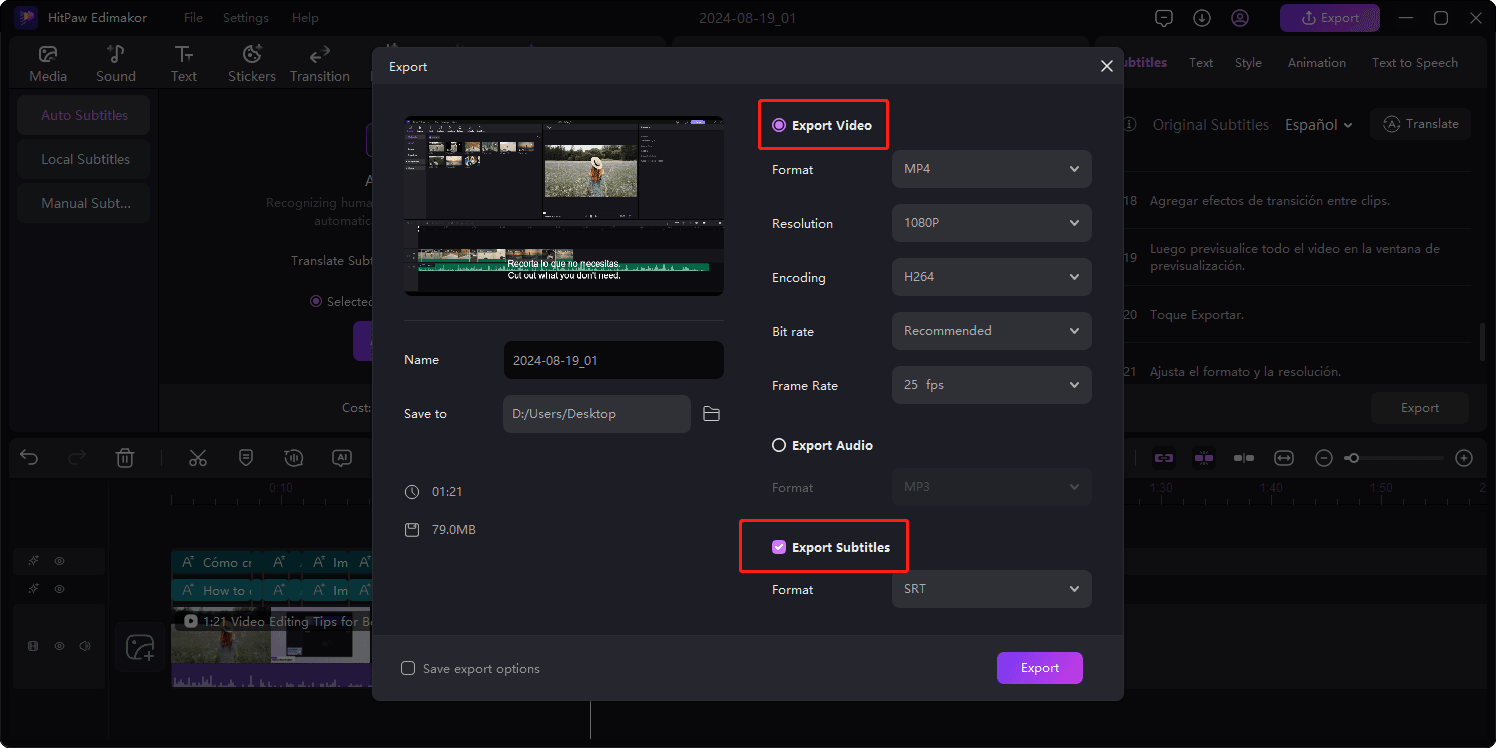
Task: Click the scissors split tool on the timeline toolbar
Action: [197, 457]
